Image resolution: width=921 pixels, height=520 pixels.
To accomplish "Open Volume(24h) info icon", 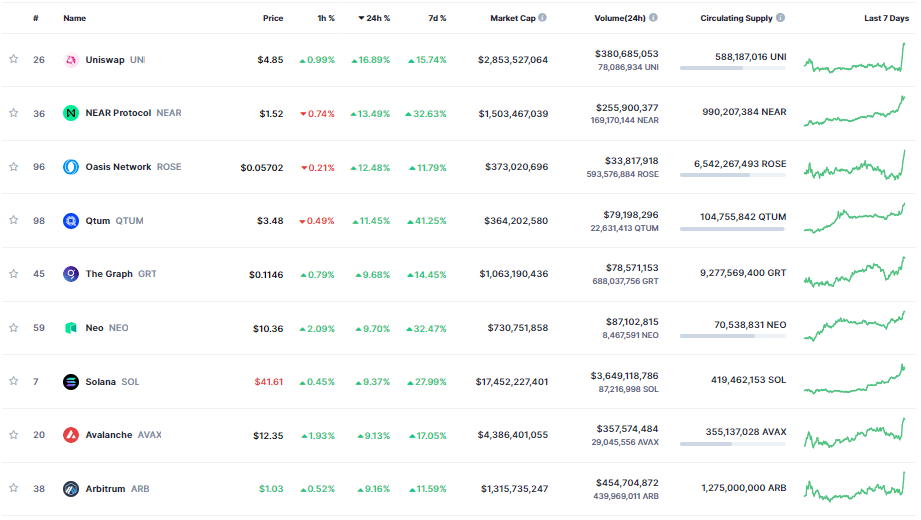I will [x=653, y=18].
